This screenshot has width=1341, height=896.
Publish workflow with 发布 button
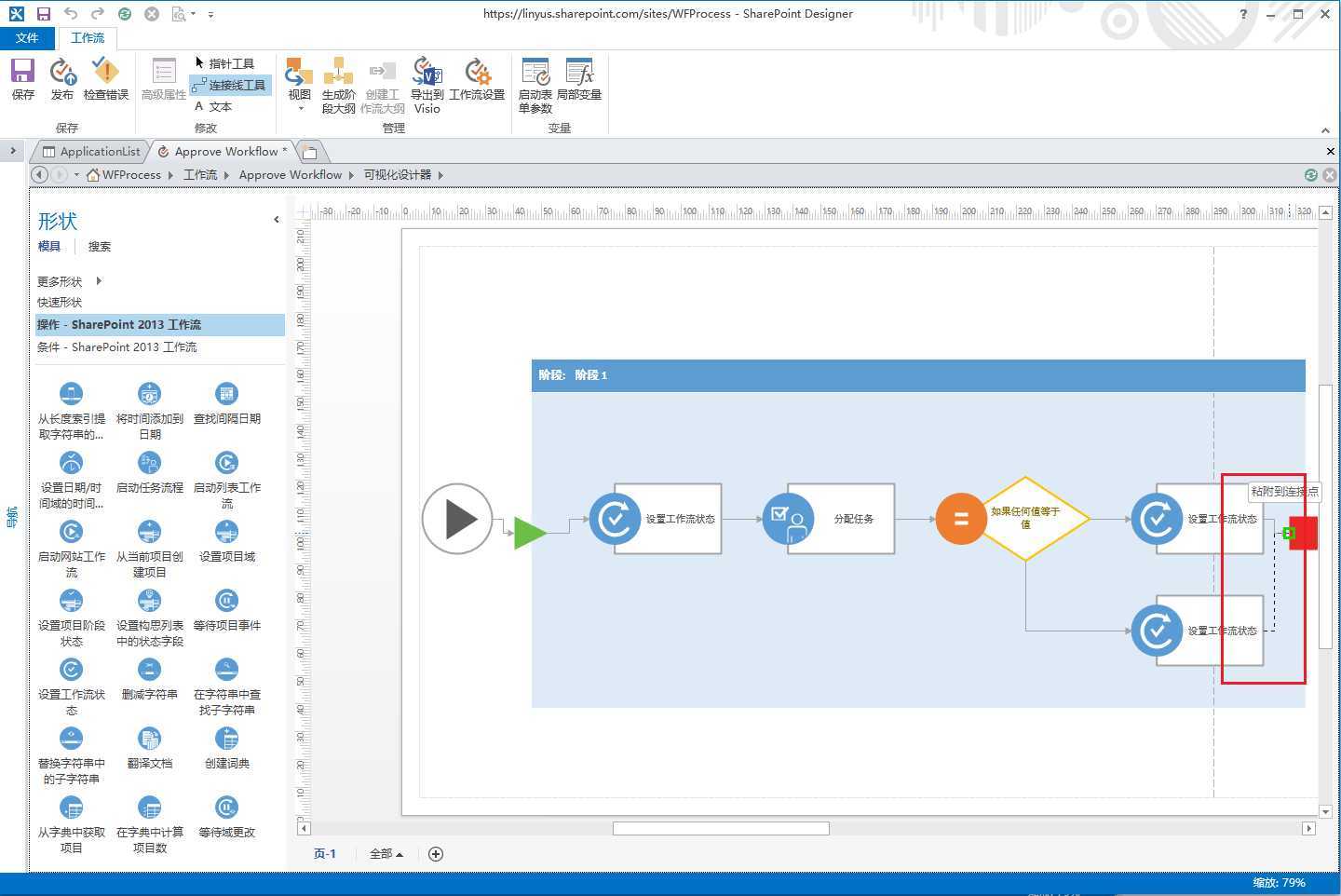coord(62,79)
